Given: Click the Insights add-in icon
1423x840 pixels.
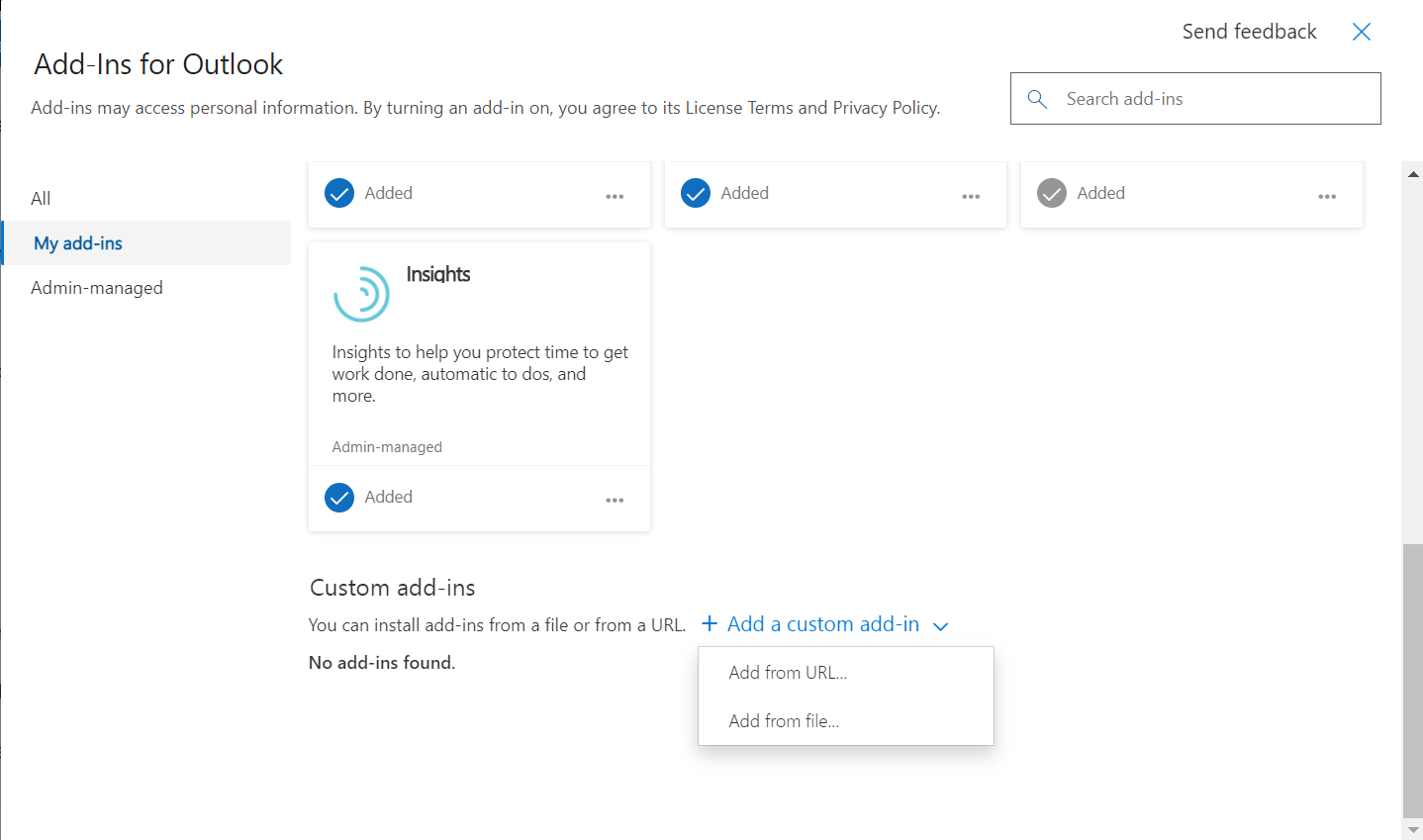Looking at the screenshot, I should click(x=361, y=293).
